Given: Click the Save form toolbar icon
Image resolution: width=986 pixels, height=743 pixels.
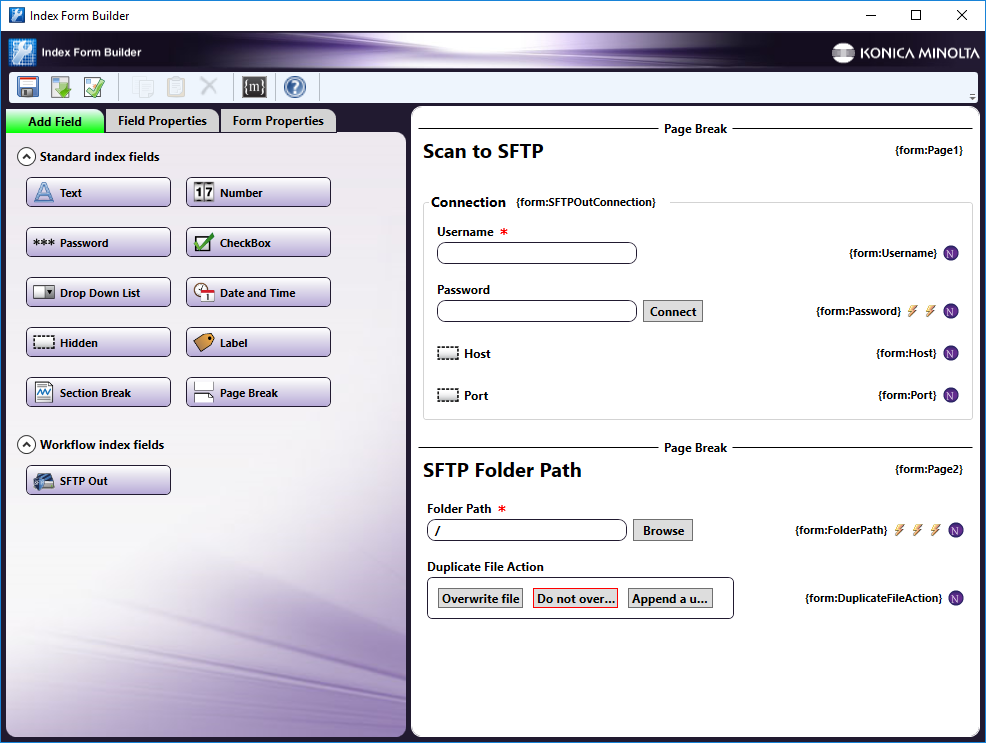Looking at the screenshot, I should (x=28, y=87).
